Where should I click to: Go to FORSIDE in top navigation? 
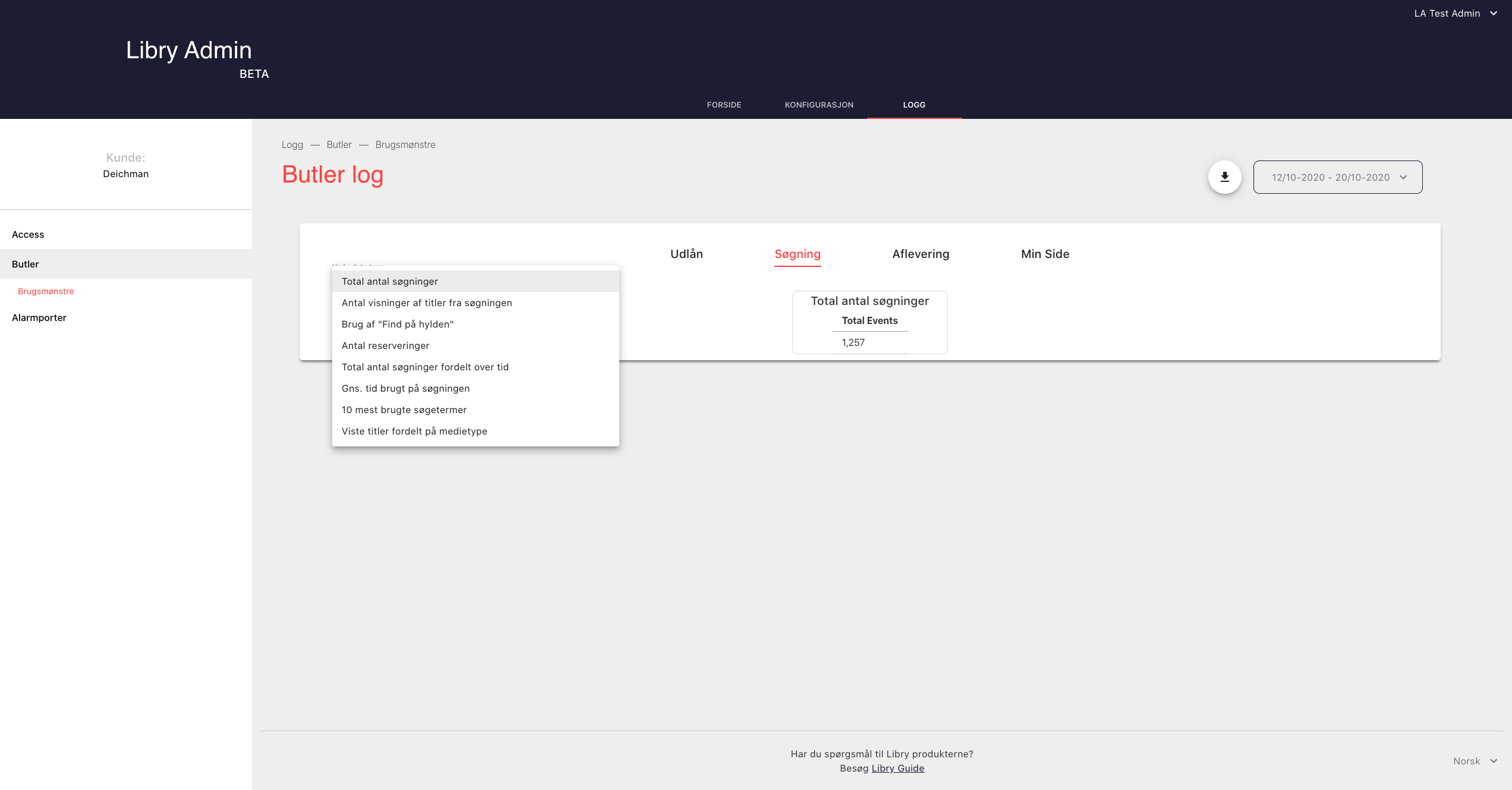[x=724, y=105]
